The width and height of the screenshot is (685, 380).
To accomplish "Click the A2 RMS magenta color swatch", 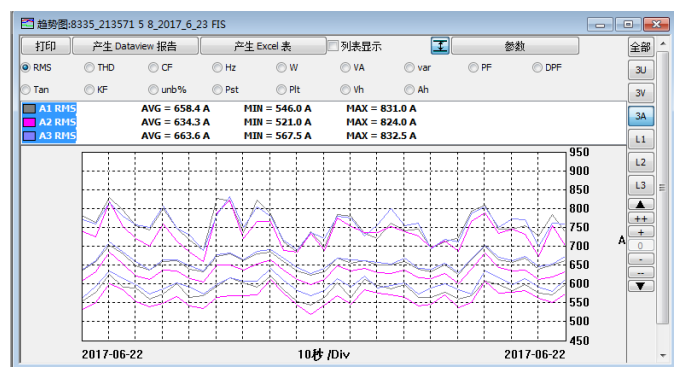I will coord(29,122).
